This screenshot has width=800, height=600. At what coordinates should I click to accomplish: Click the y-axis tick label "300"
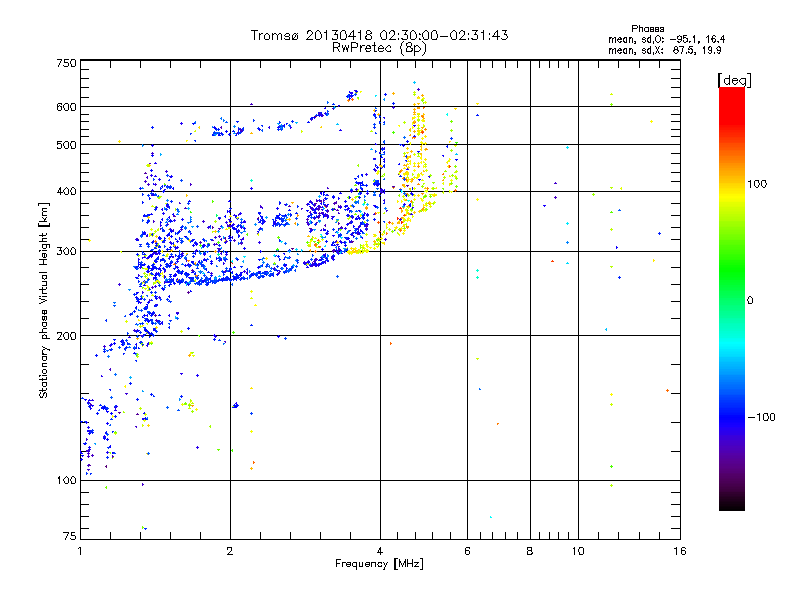[x=66, y=251]
